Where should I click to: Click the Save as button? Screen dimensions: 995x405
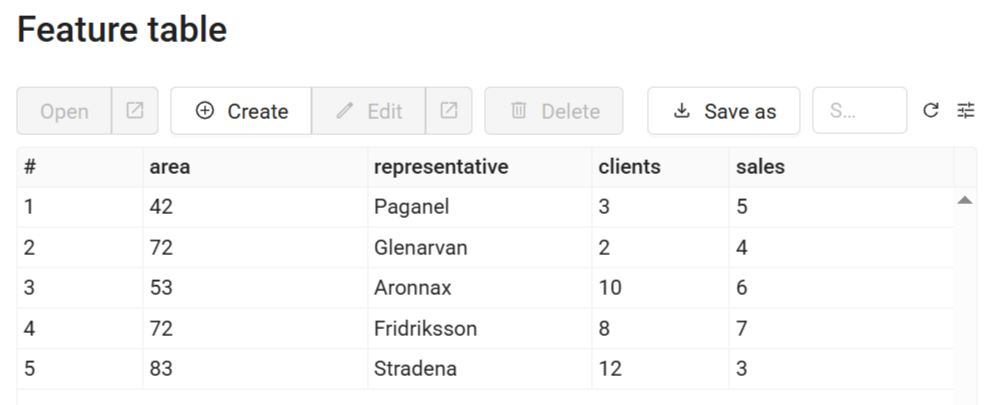723,111
